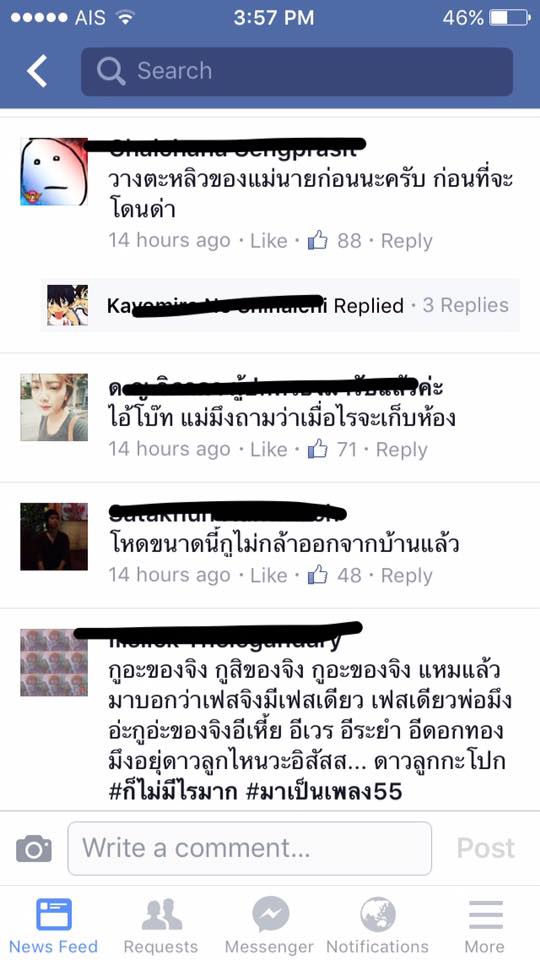The height and width of the screenshot is (960, 540).
Task: Tap the back arrow icon
Action: coord(37,71)
